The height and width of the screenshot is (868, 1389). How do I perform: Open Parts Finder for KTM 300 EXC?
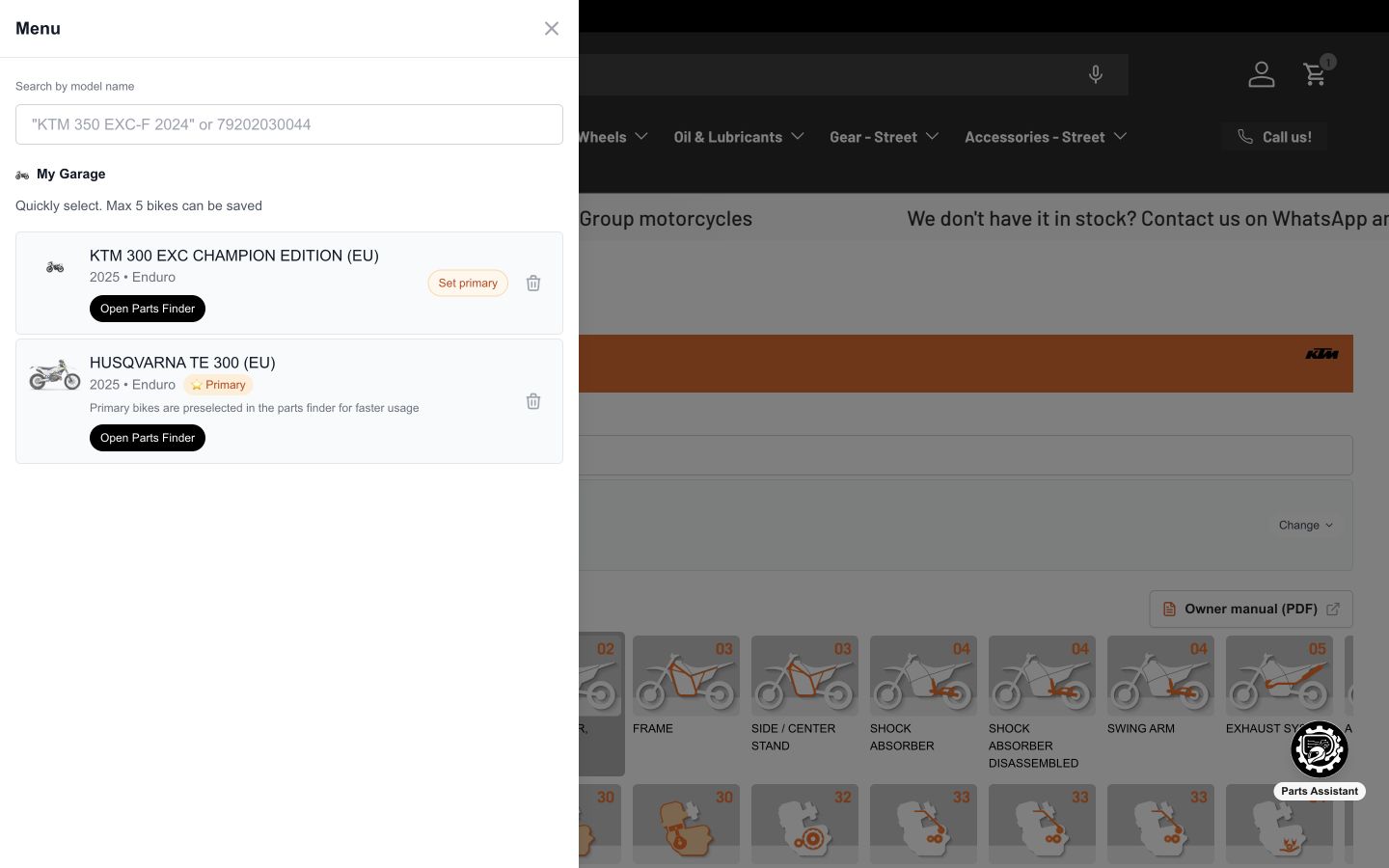click(x=148, y=309)
